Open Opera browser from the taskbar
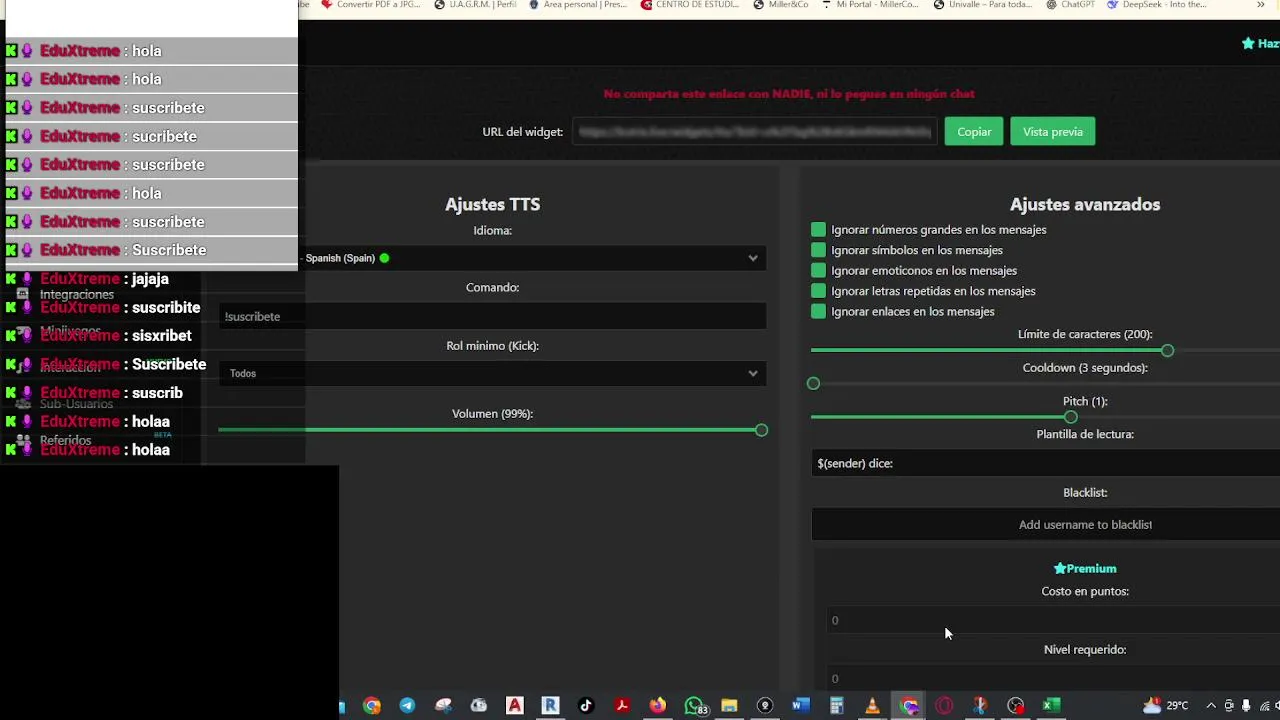Screen dimensions: 1280x720 pos(944,706)
